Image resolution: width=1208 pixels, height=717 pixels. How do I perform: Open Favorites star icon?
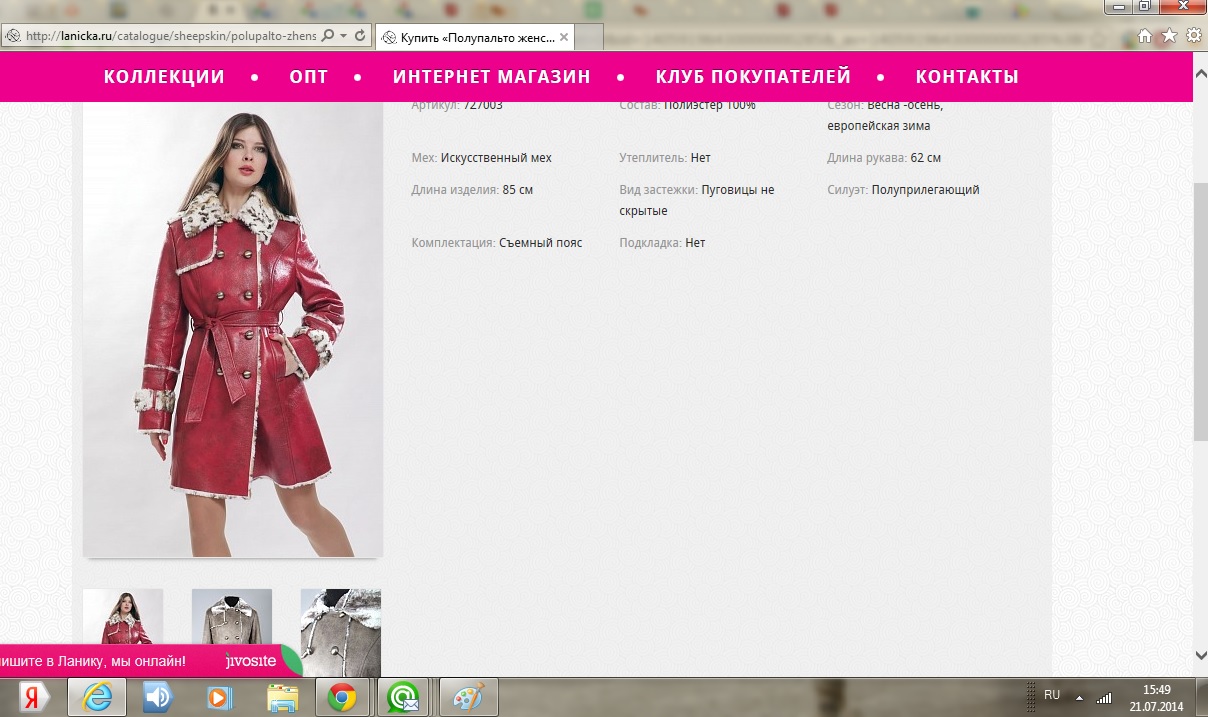[x=1169, y=36]
